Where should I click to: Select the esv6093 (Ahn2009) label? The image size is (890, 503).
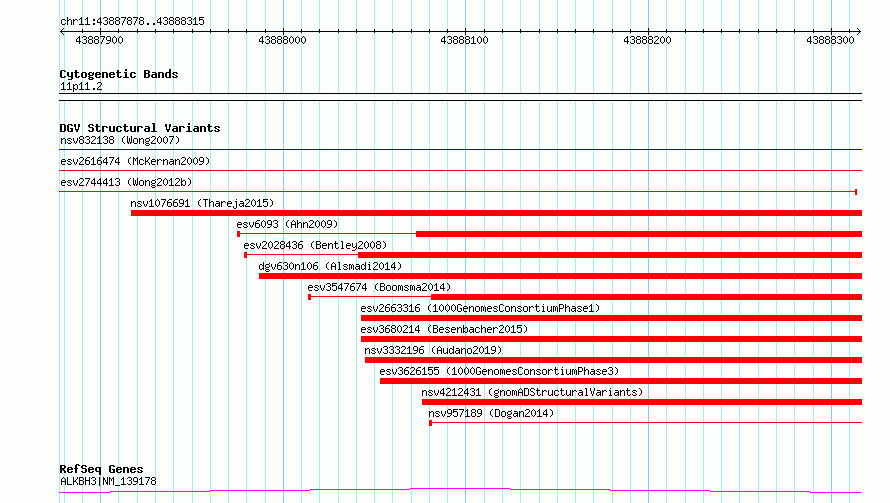point(287,224)
